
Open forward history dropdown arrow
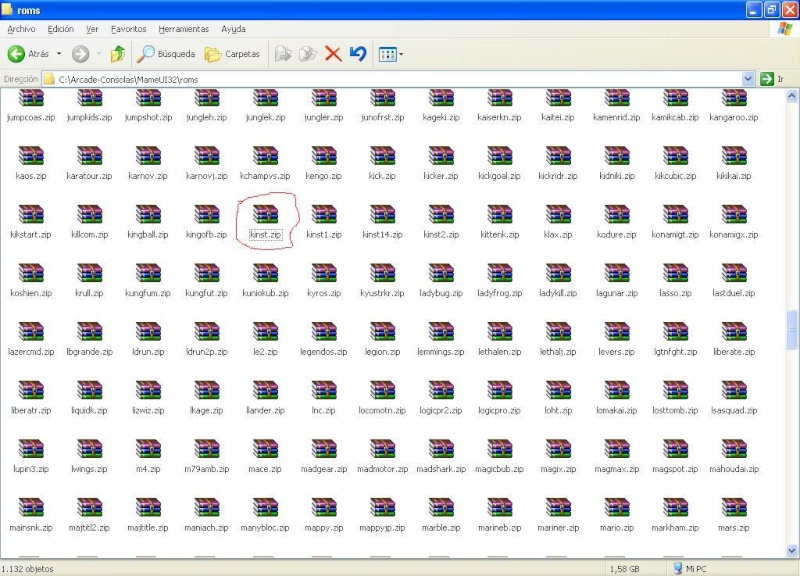click(x=98, y=54)
